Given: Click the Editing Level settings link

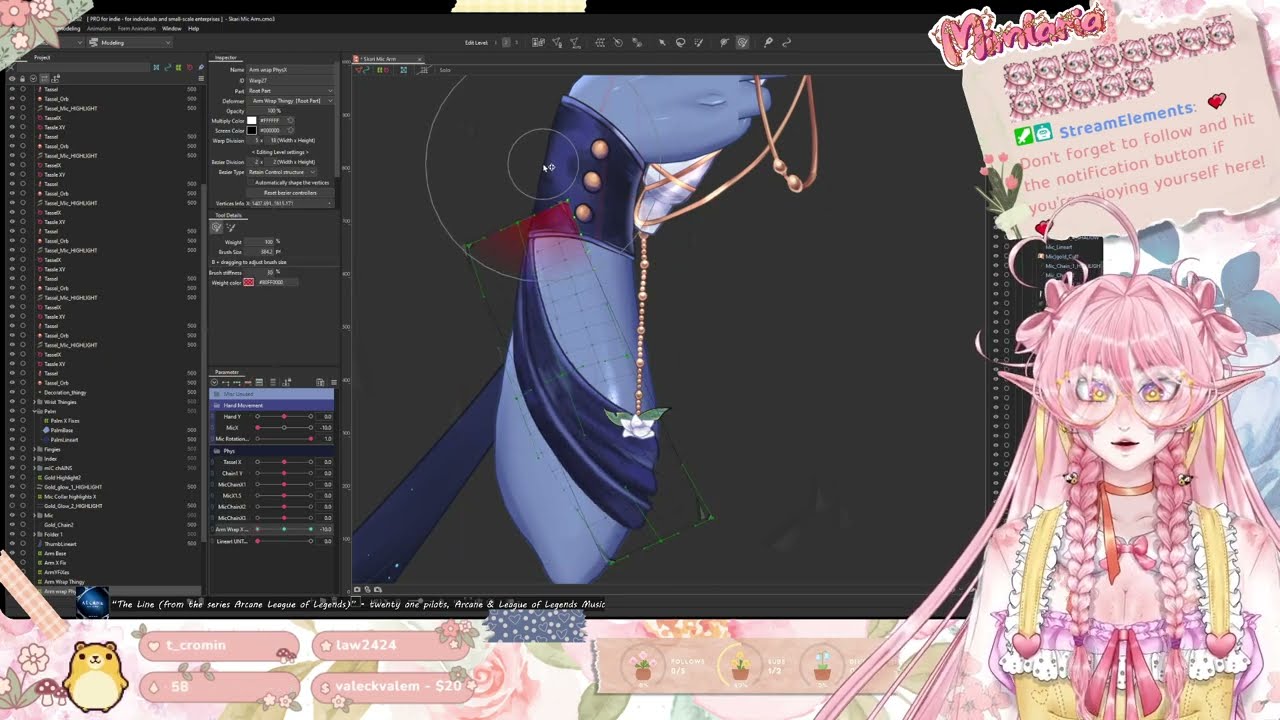Looking at the screenshot, I should [280, 152].
